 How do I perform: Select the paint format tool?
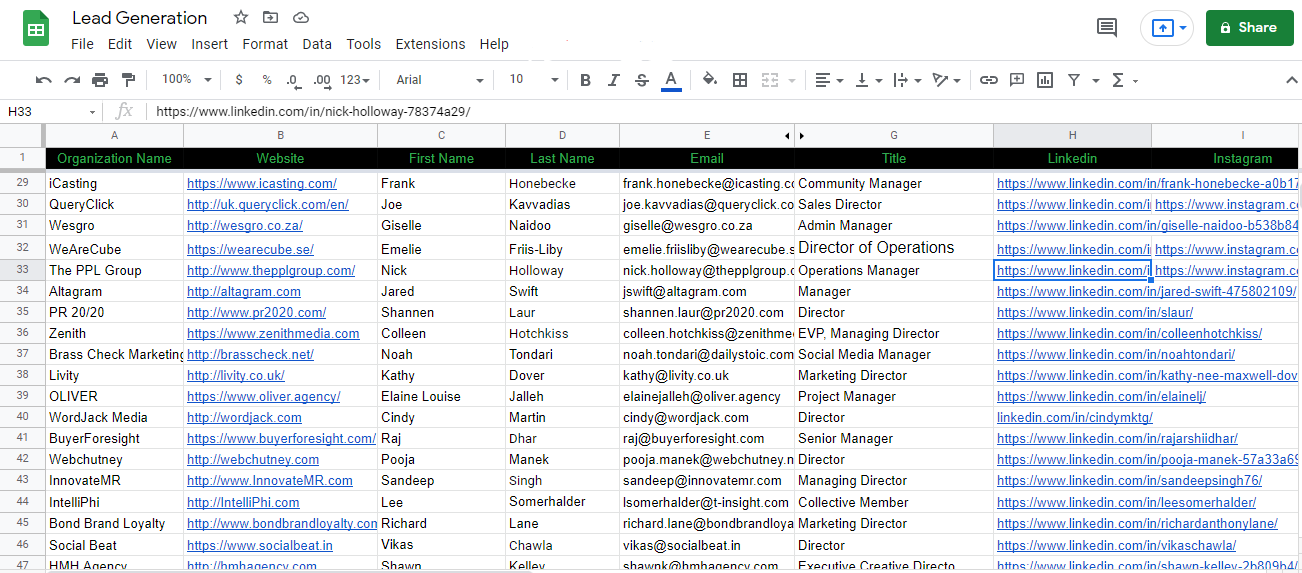(128, 80)
